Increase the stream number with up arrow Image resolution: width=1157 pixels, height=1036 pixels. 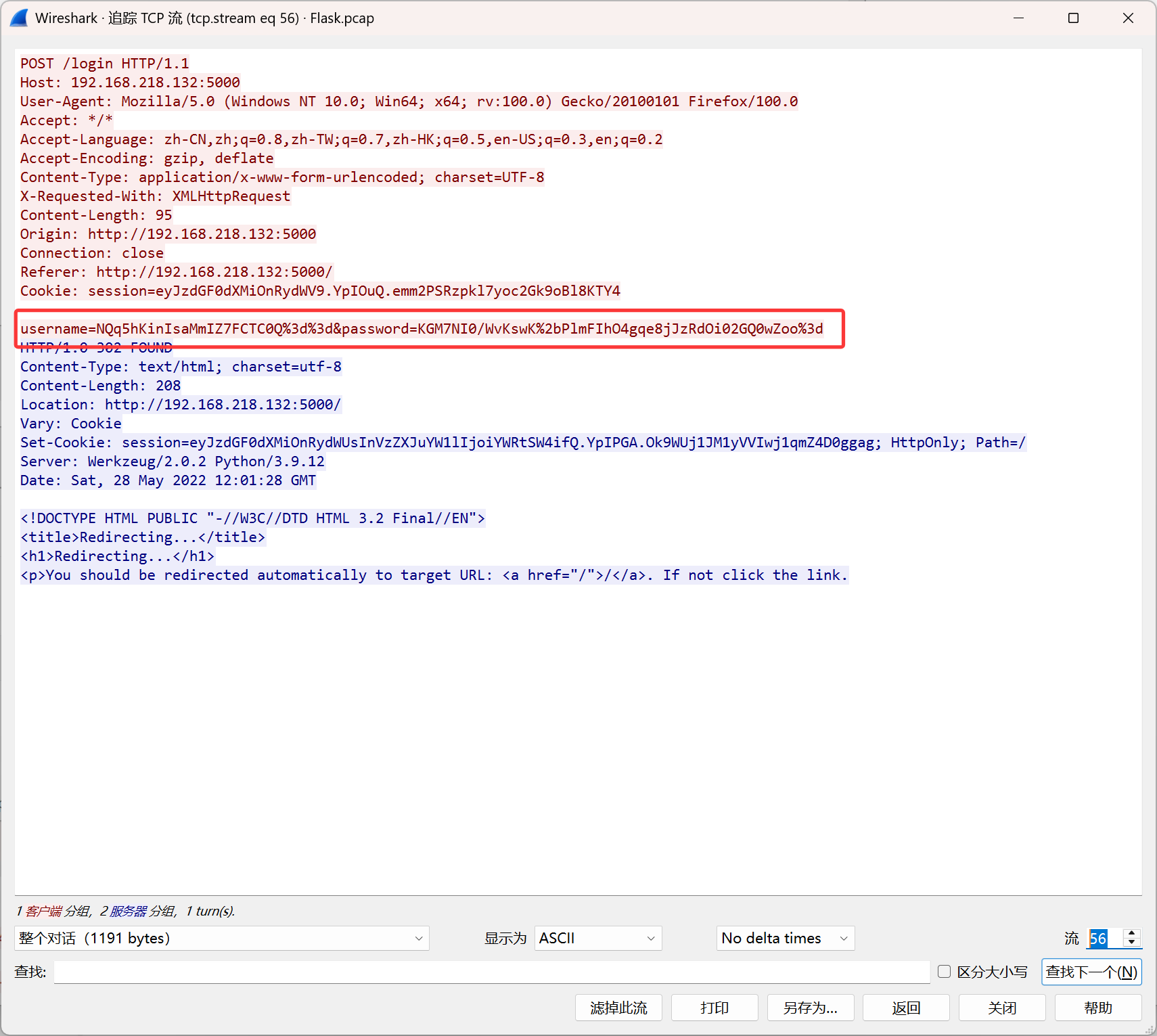(x=1132, y=933)
